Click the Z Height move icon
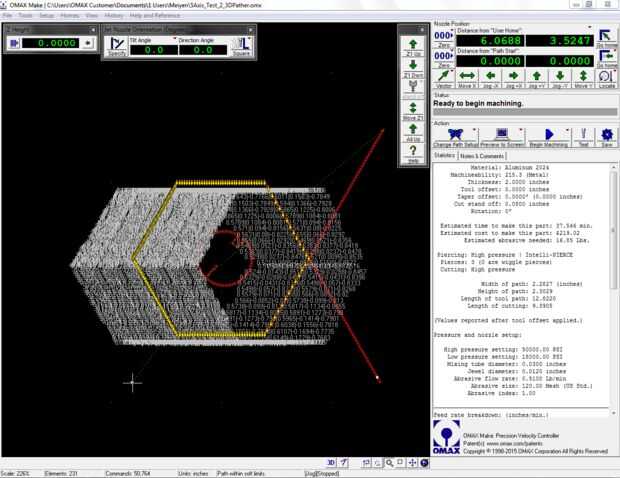The height and width of the screenshot is (478, 620). tap(14, 43)
